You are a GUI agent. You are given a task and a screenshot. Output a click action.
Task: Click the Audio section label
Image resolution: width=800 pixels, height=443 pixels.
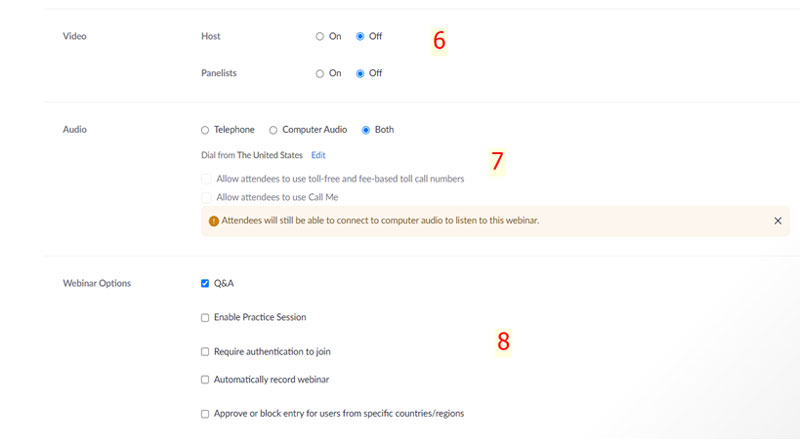(75, 130)
